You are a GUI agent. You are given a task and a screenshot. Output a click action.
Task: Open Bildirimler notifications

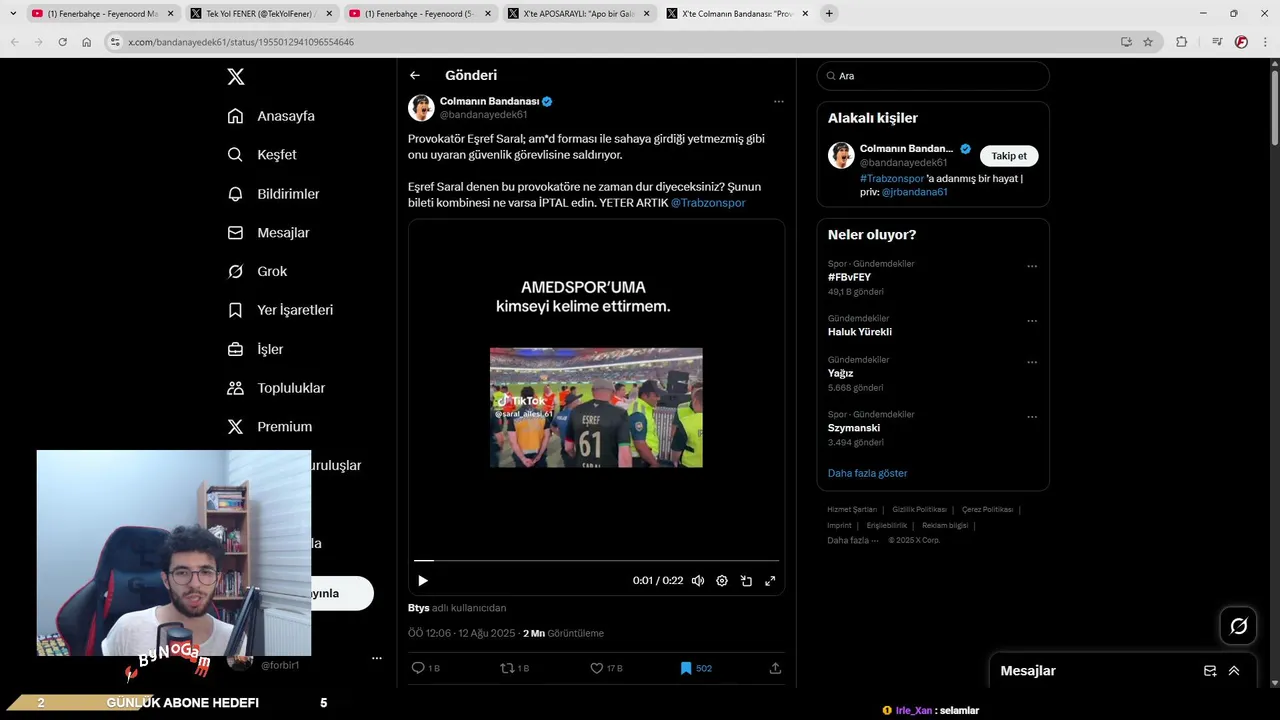(273, 194)
